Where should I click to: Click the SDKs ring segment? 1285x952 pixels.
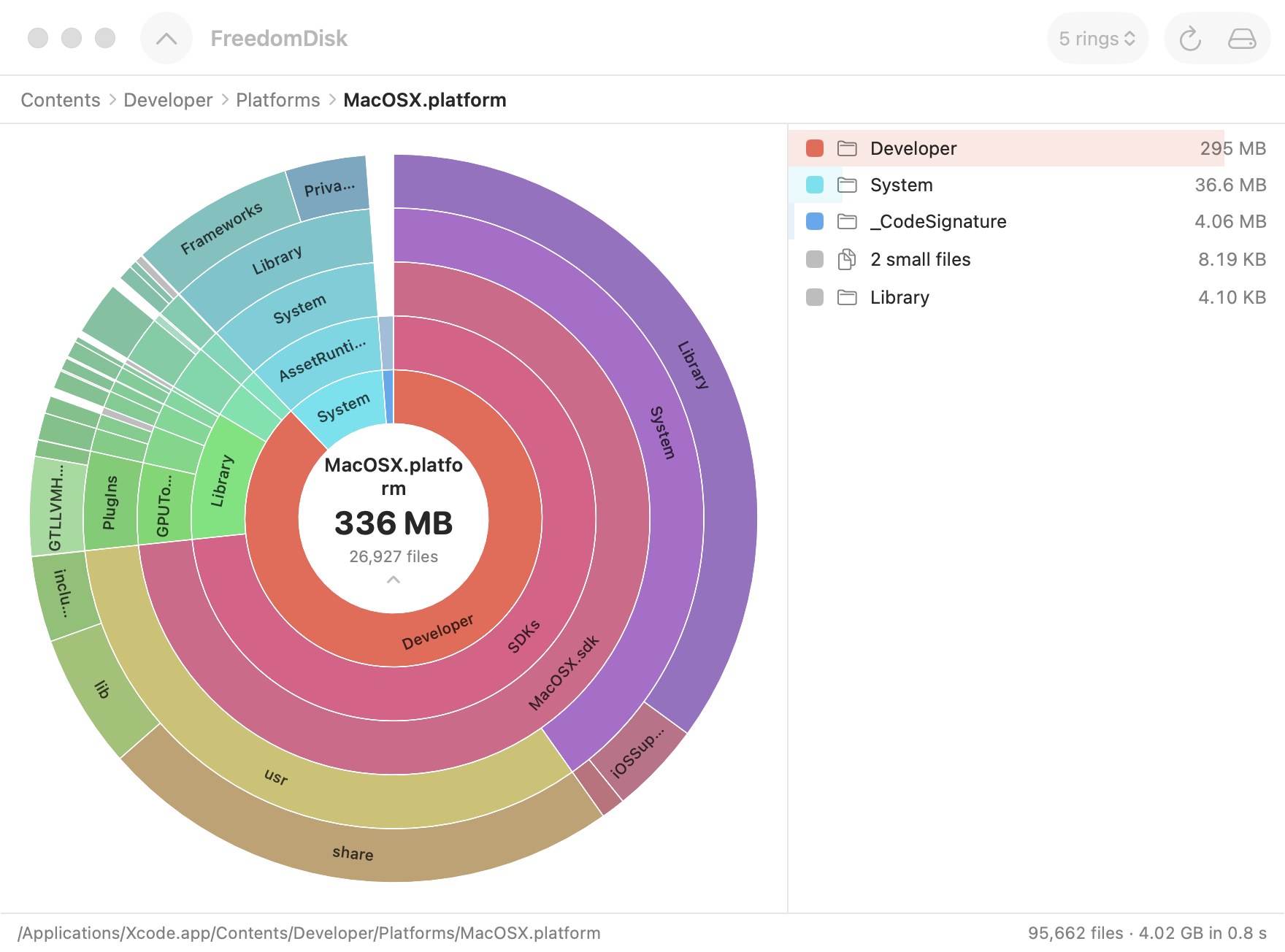[x=523, y=637]
